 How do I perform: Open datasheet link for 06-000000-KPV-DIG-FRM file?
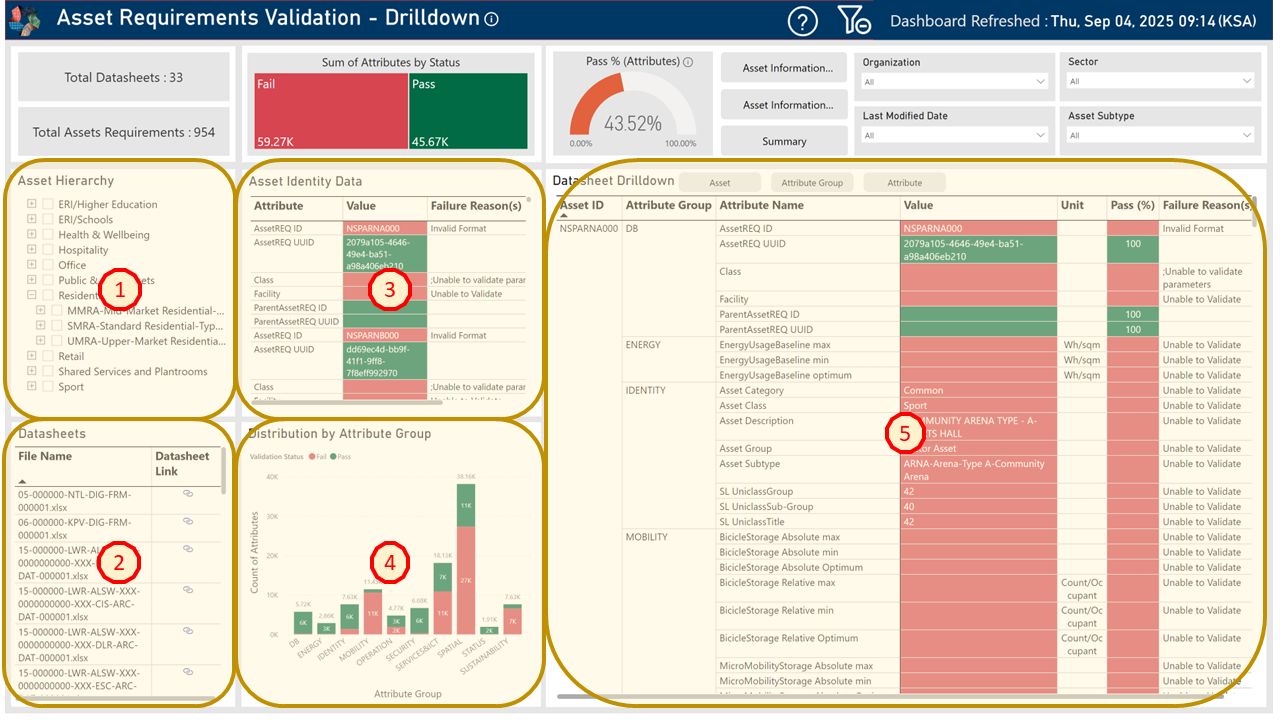coord(187,521)
